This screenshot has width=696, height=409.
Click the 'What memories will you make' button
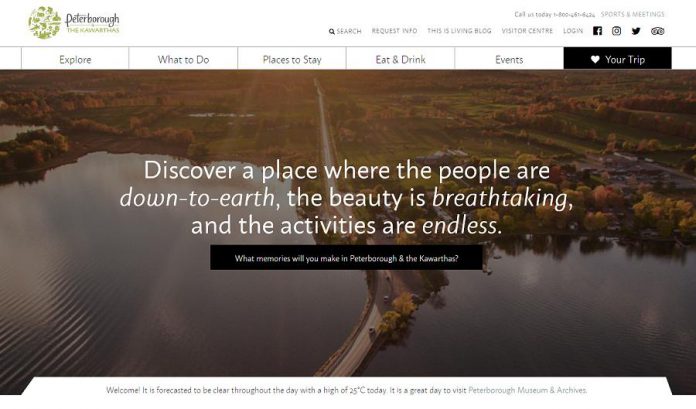coord(346,258)
